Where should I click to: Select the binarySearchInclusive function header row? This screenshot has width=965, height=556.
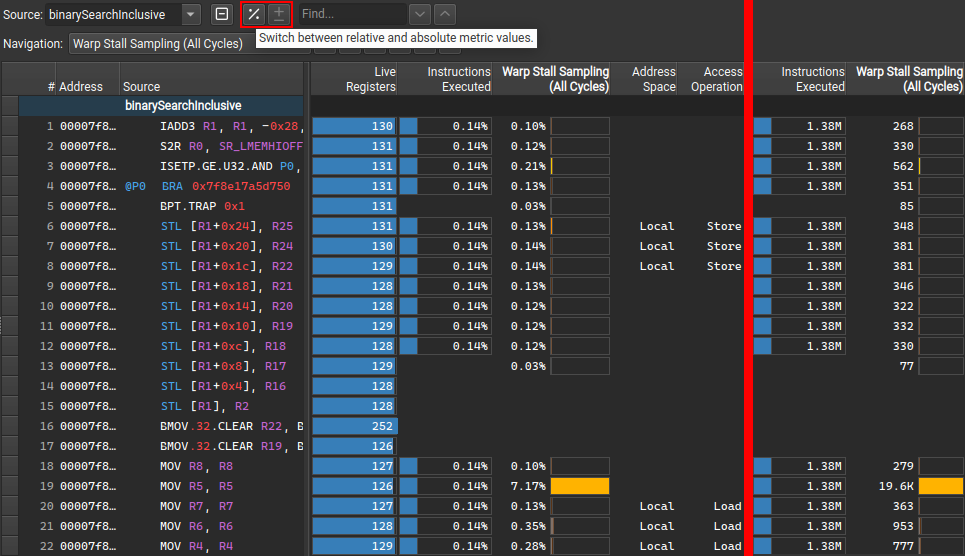point(182,106)
